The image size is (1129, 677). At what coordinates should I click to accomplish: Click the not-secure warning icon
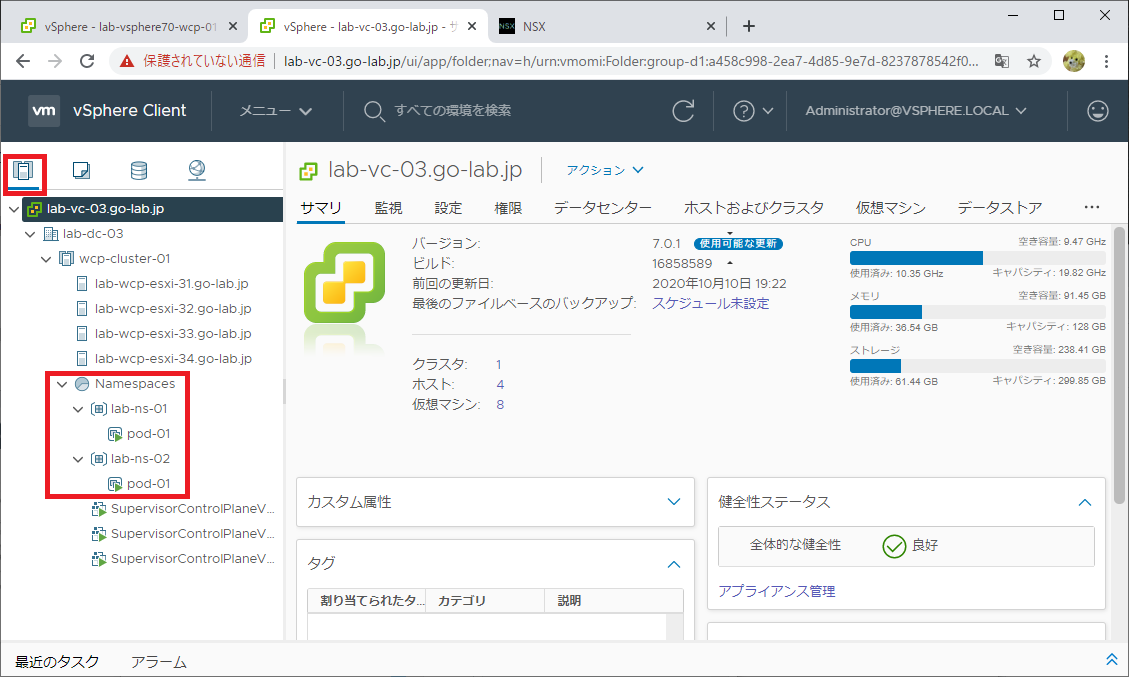point(127,61)
